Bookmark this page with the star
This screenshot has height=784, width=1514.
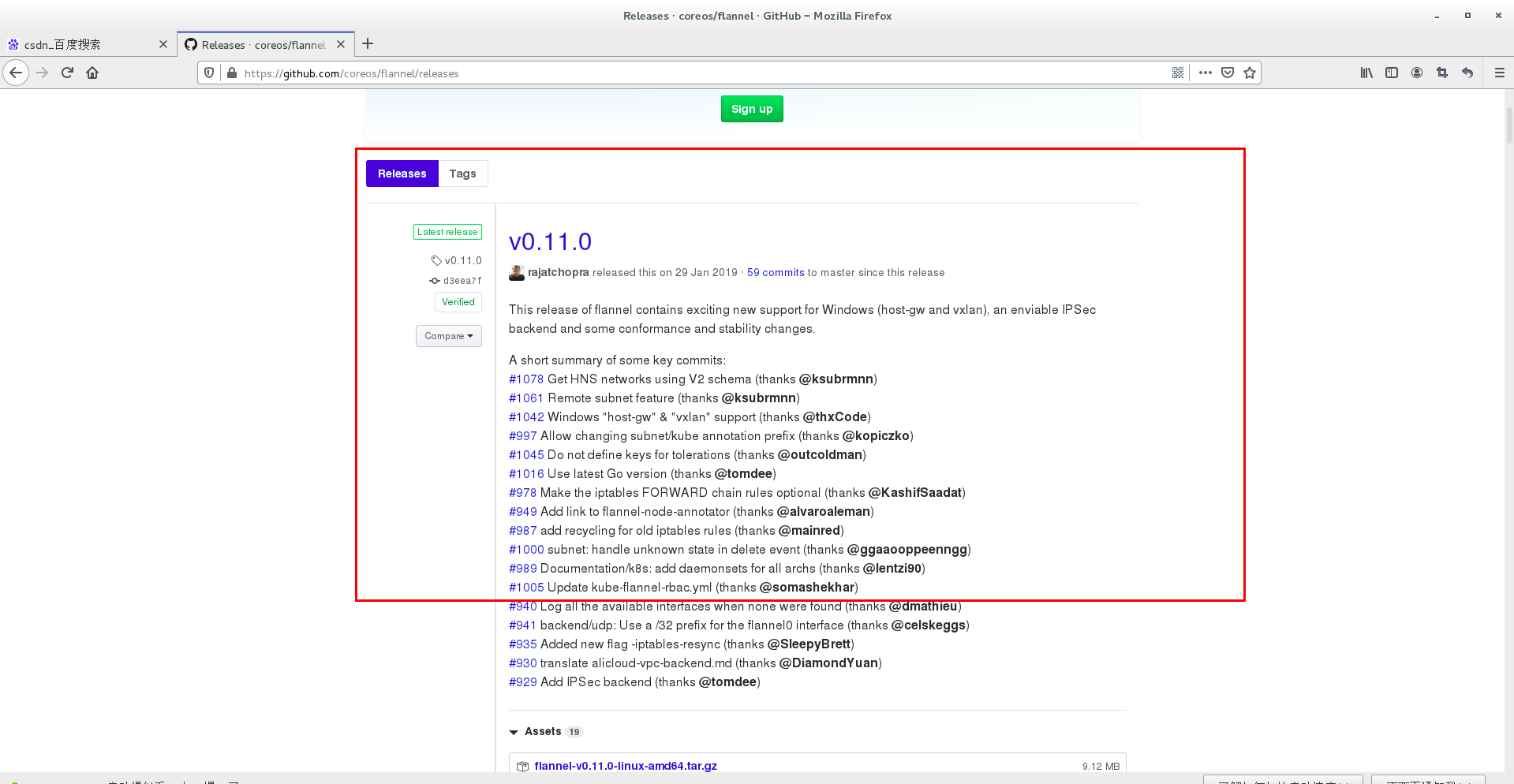1250,73
